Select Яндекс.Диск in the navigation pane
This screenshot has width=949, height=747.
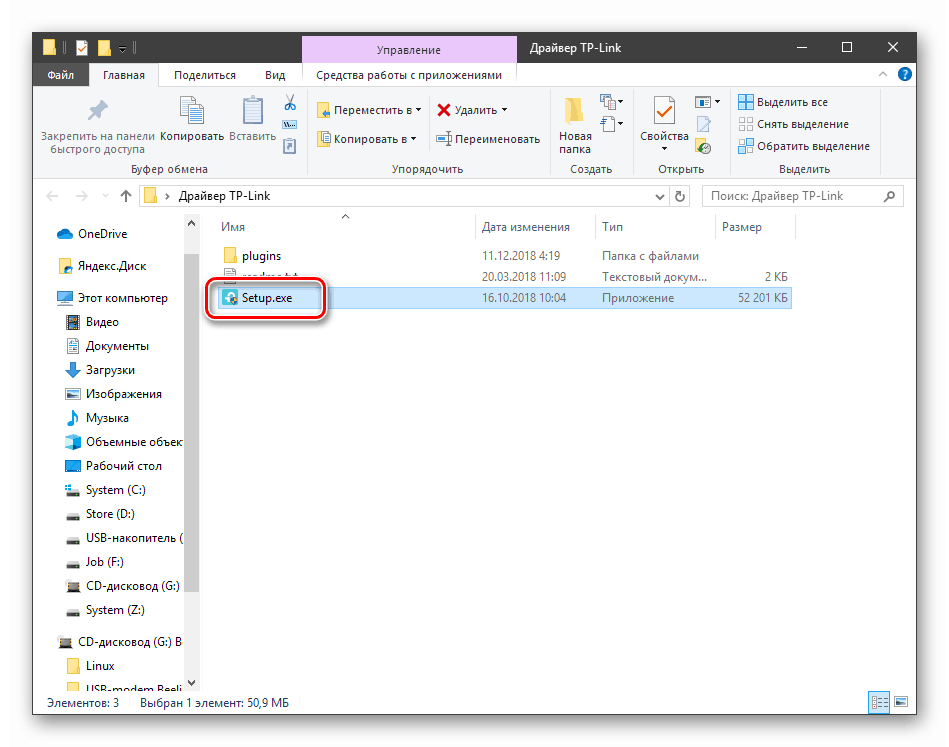[x=102, y=266]
